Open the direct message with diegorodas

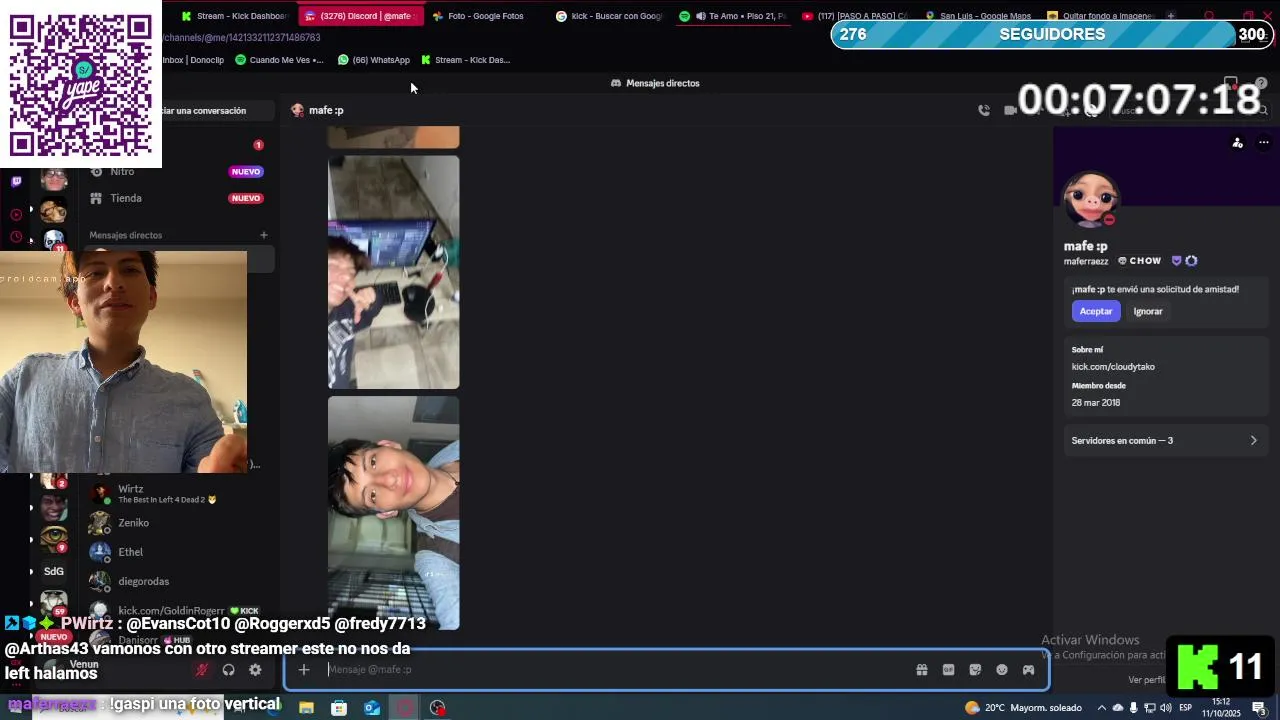coord(178,581)
